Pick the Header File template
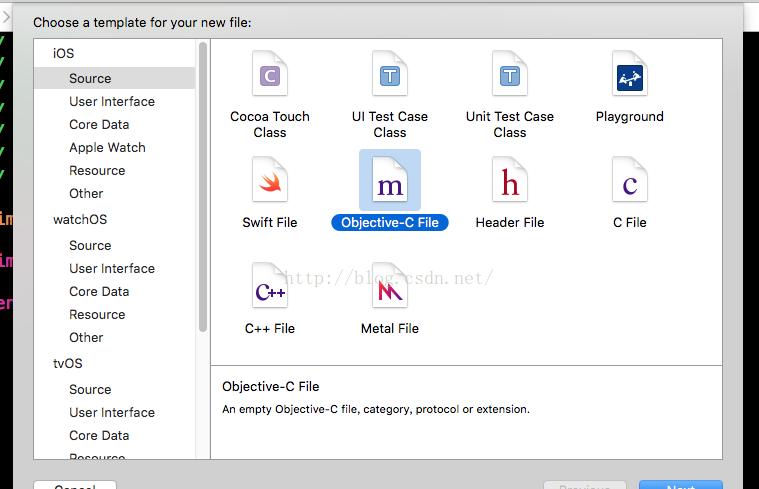The width and height of the screenshot is (759, 489). point(510,180)
